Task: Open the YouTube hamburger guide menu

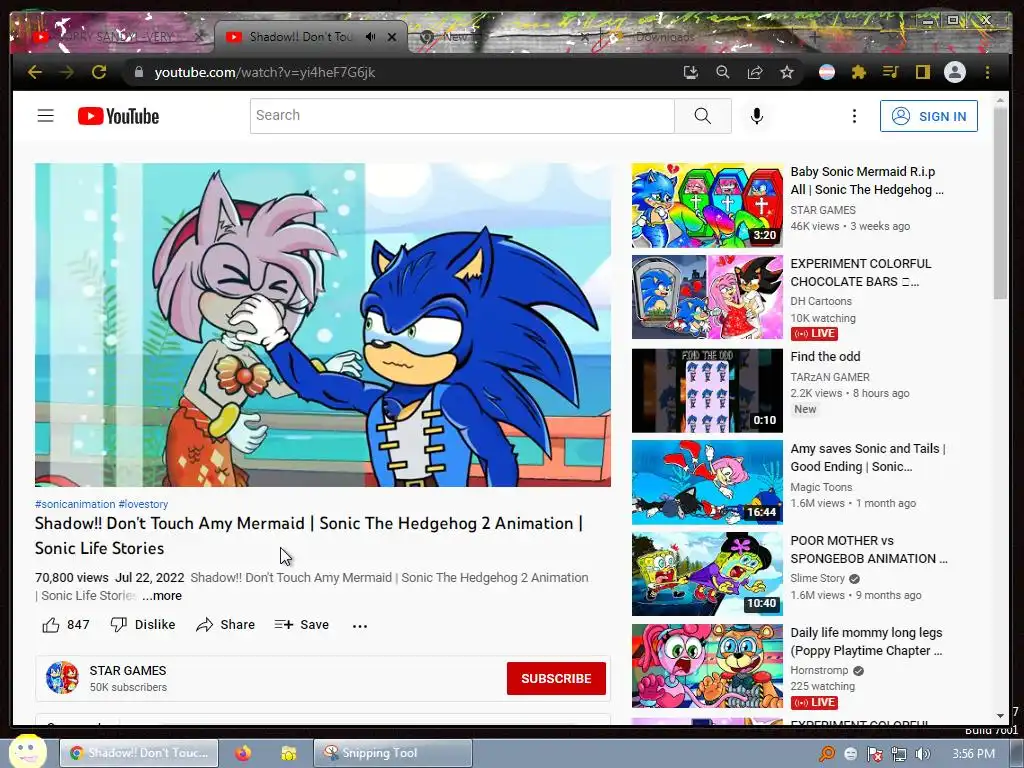Action: [45, 116]
